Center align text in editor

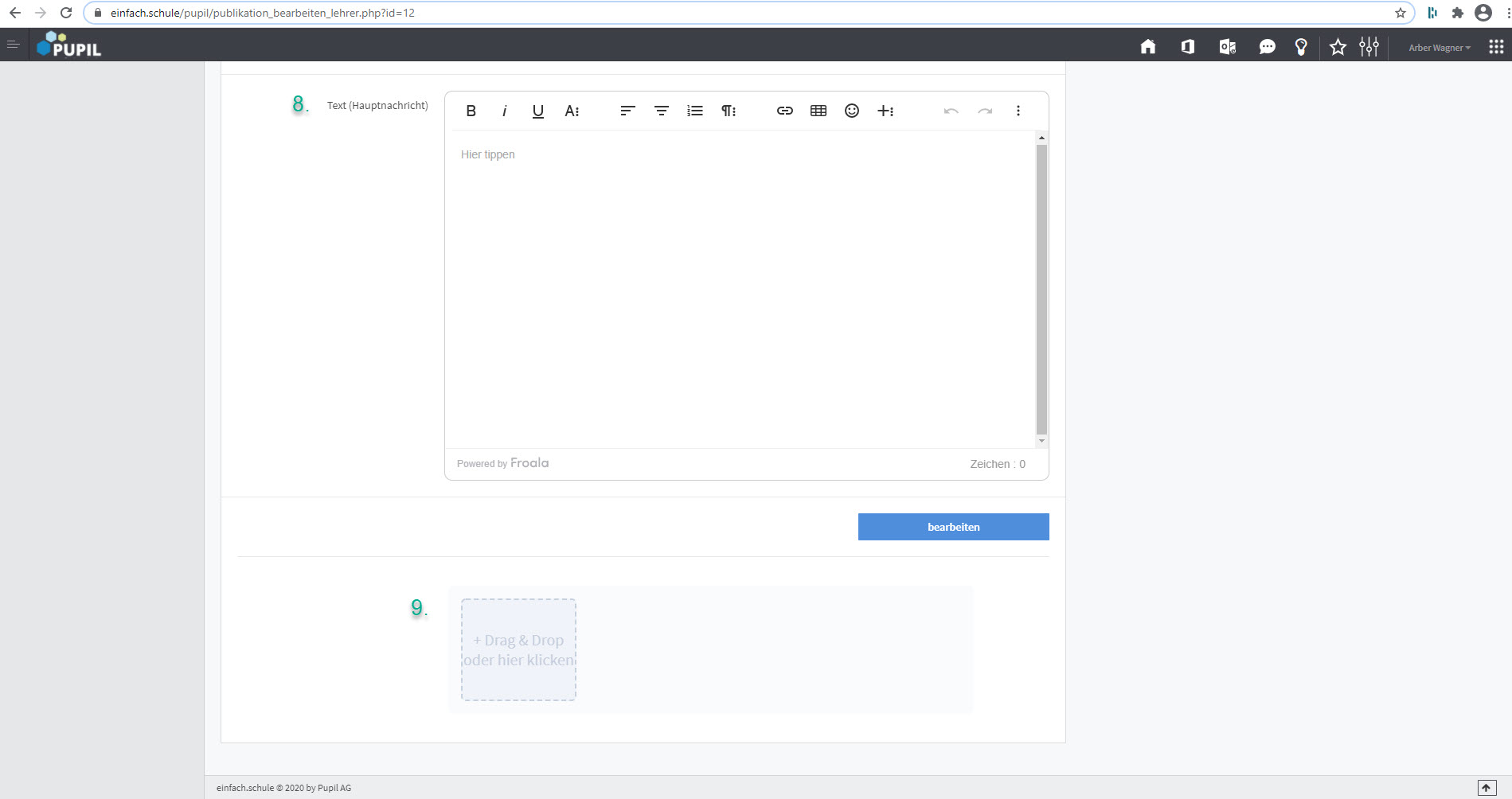(x=661, y=111)
